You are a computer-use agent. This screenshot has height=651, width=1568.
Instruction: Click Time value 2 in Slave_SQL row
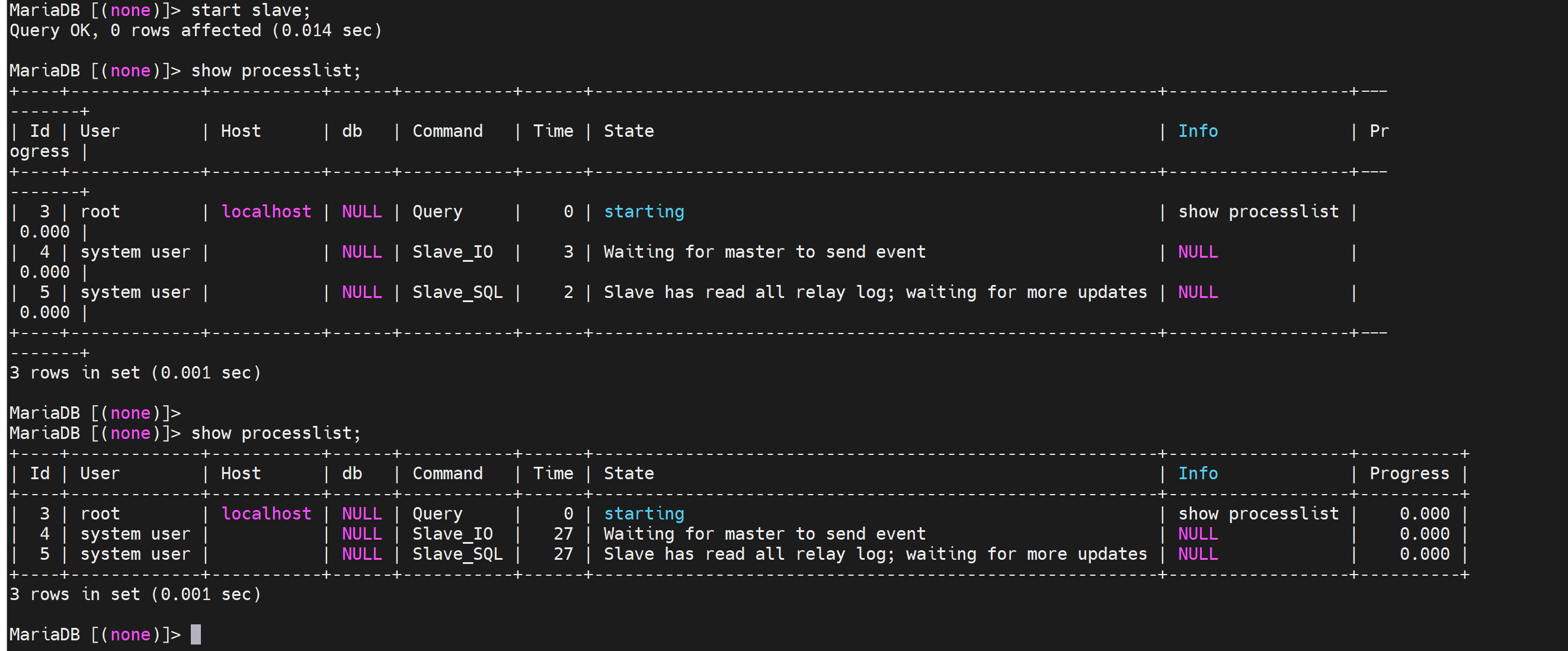[568, 292]
